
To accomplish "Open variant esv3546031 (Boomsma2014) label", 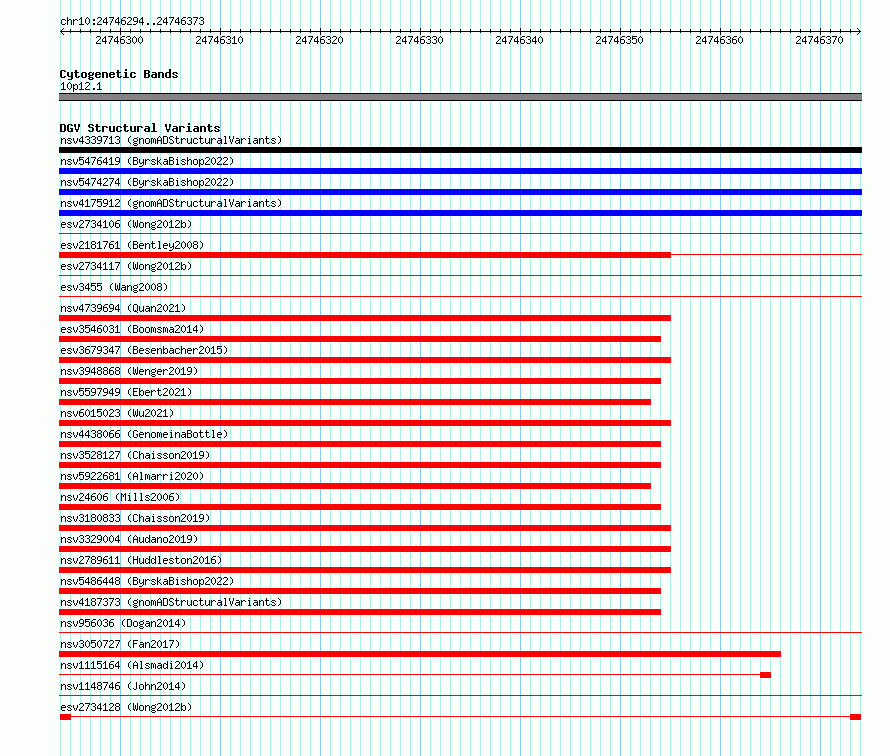I will click(x=132, y=329).
